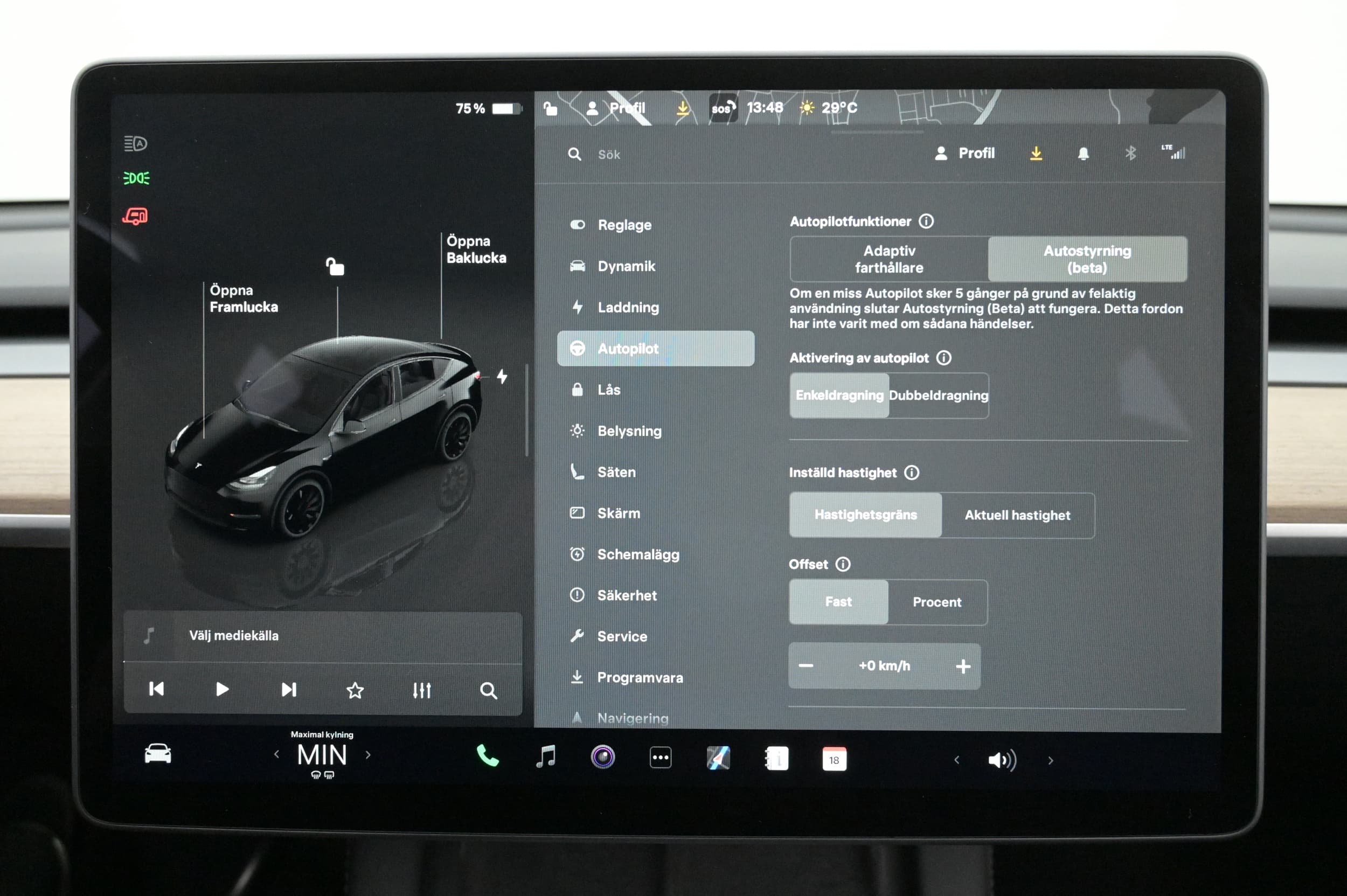Tap the SOS emergency icon

[723, 107]
